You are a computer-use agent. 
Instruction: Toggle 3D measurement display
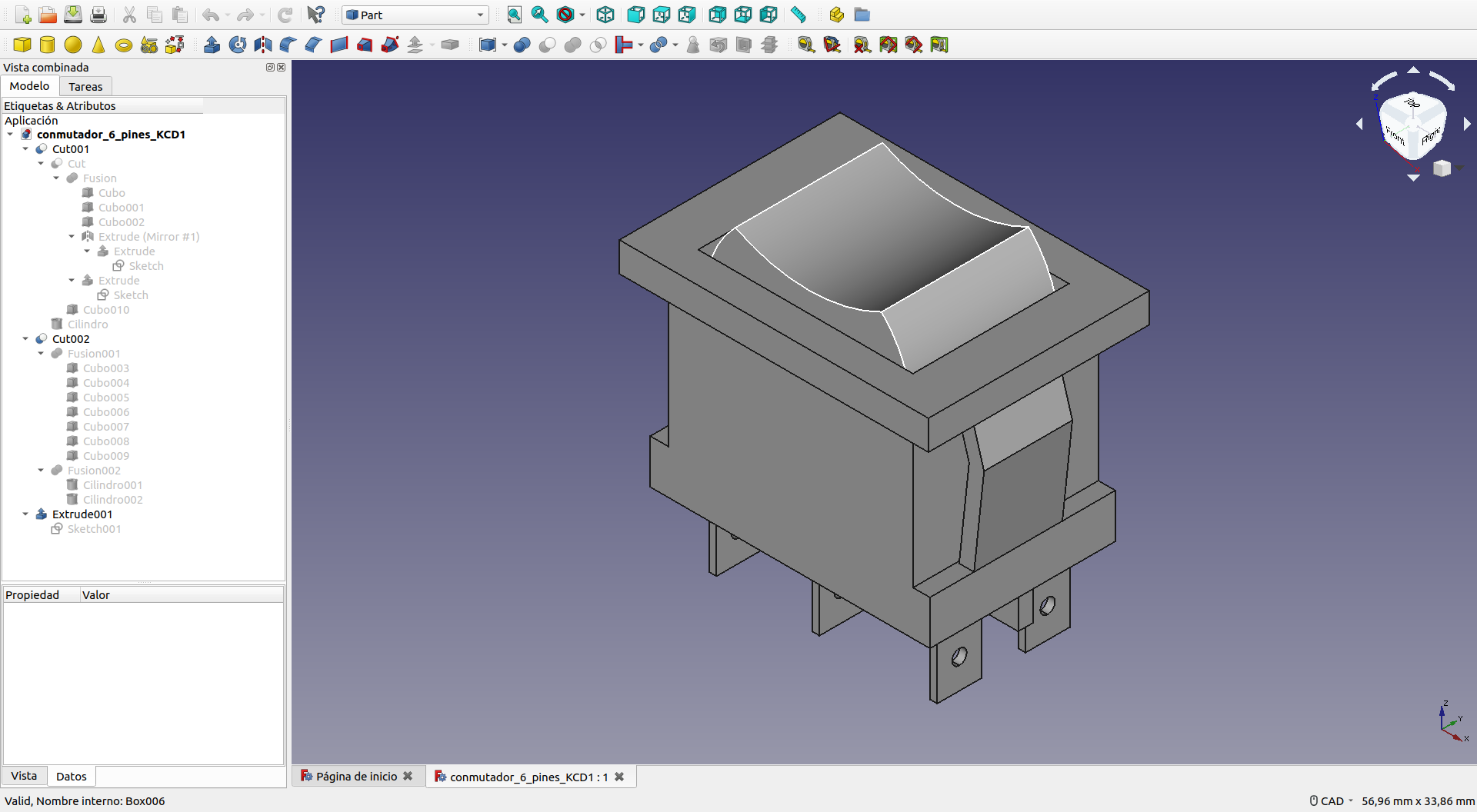click(914, 45)
